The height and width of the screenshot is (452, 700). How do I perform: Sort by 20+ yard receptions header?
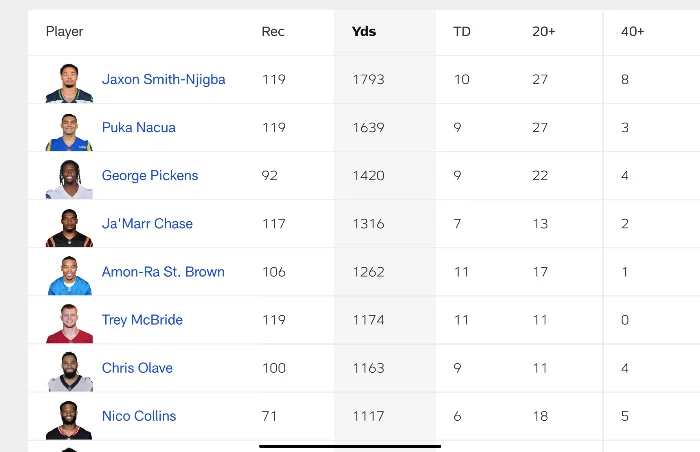point(544,32)
